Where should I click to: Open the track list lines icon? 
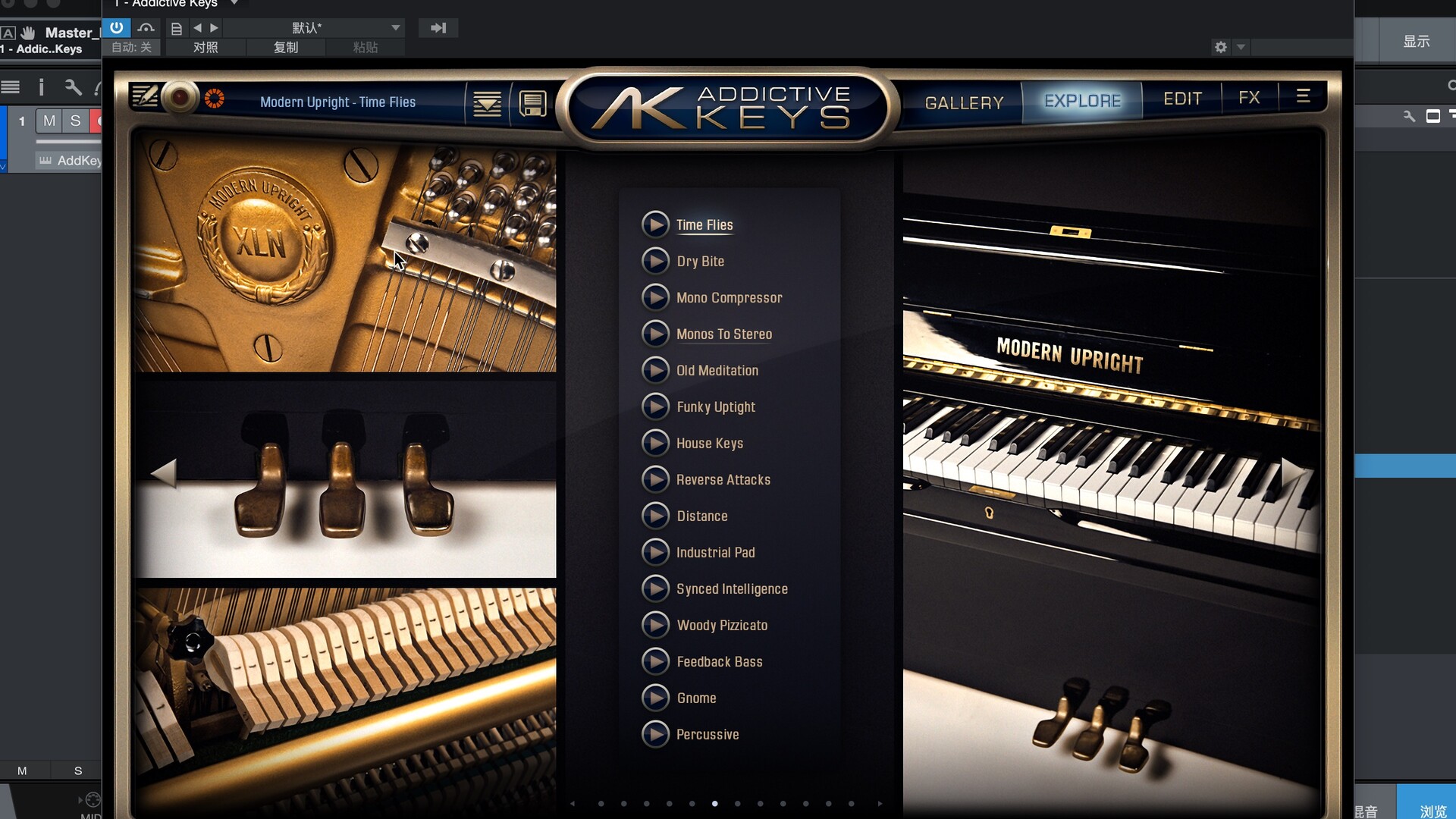[11, 86]
